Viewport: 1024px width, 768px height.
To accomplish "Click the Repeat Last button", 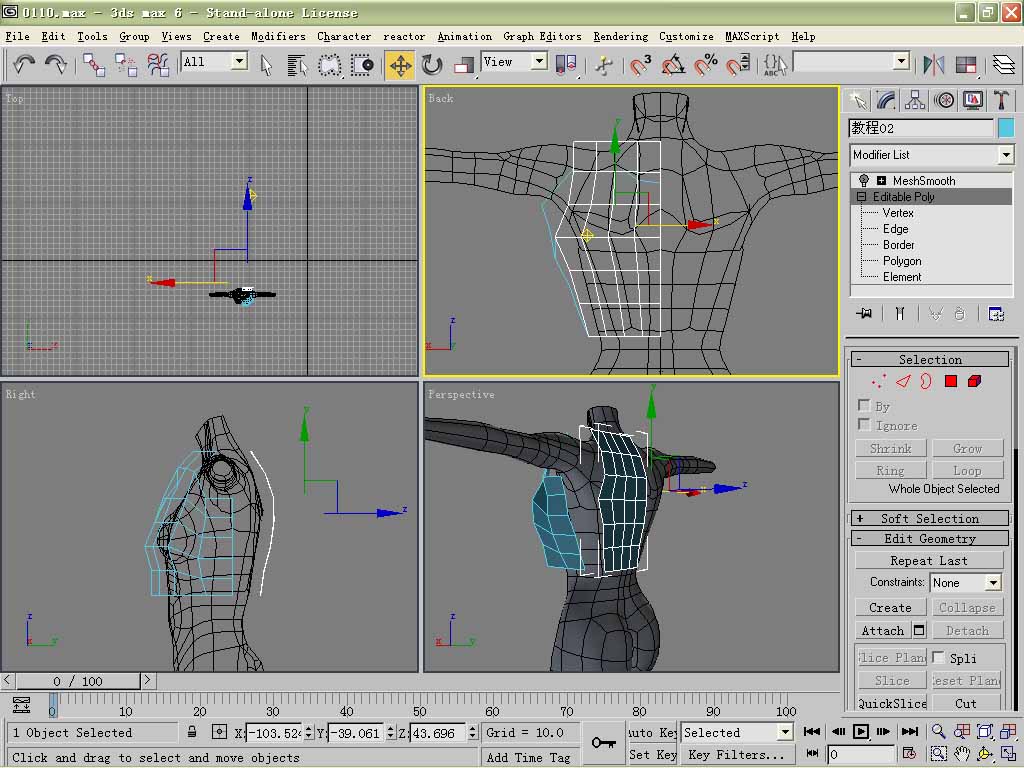I will pos(929,560).
